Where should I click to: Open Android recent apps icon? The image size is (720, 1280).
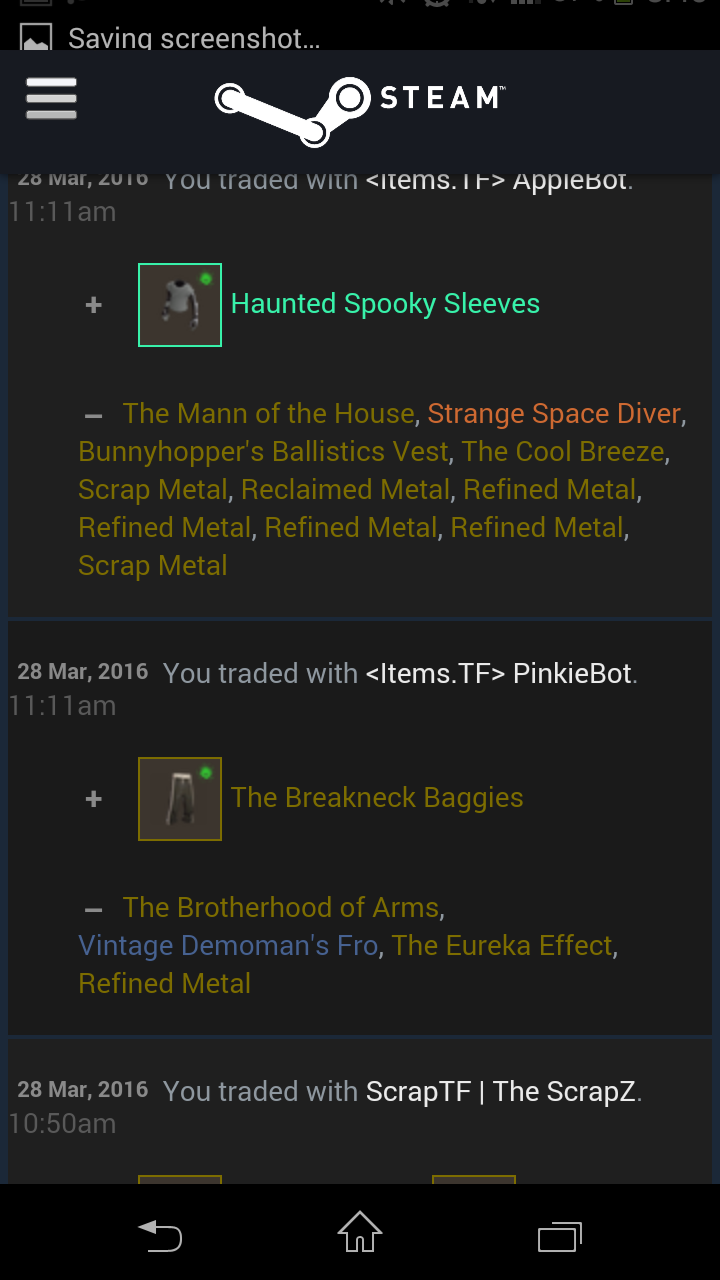click(x=560, y=1236)
